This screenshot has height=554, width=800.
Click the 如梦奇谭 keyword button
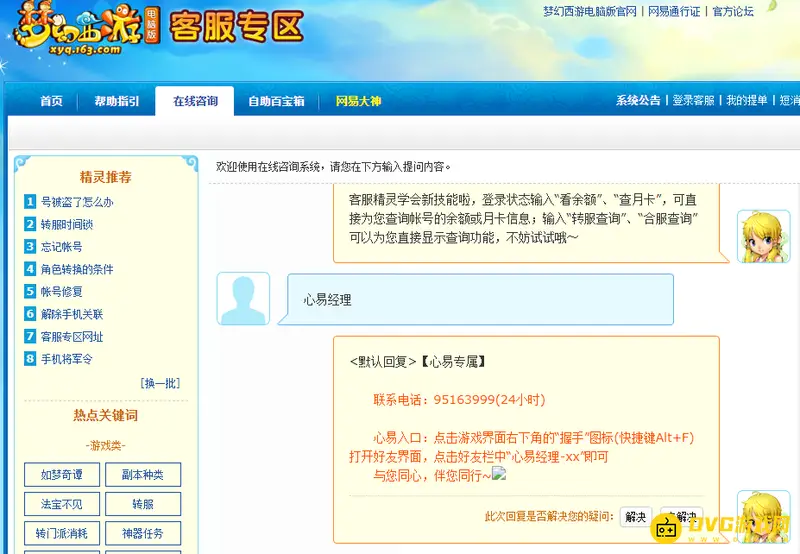(62, 475)
